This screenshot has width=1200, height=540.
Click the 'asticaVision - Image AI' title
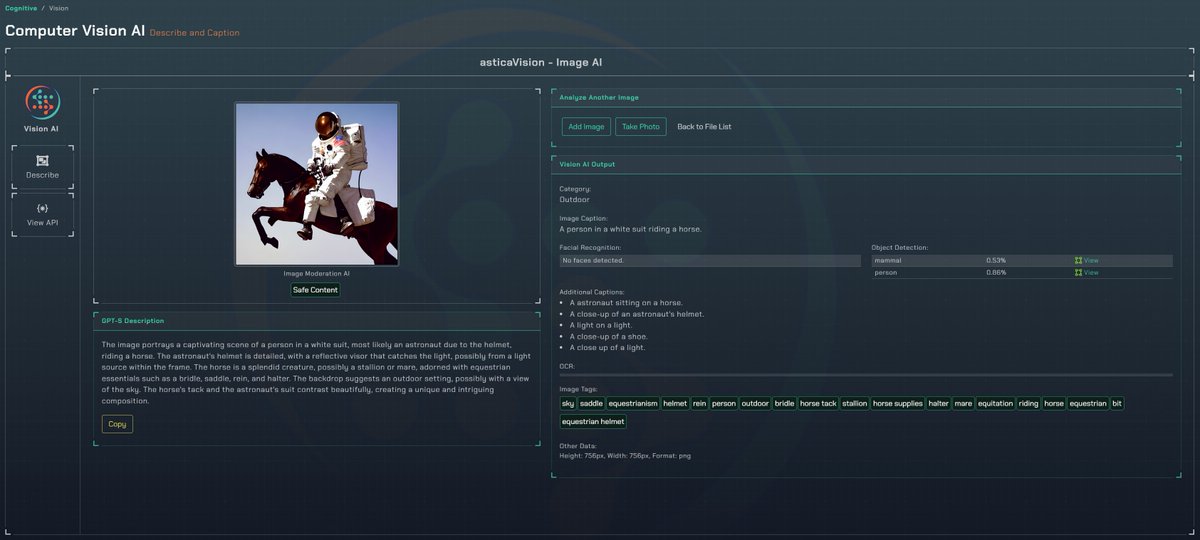pyautogui.click(x=541, y=62)
